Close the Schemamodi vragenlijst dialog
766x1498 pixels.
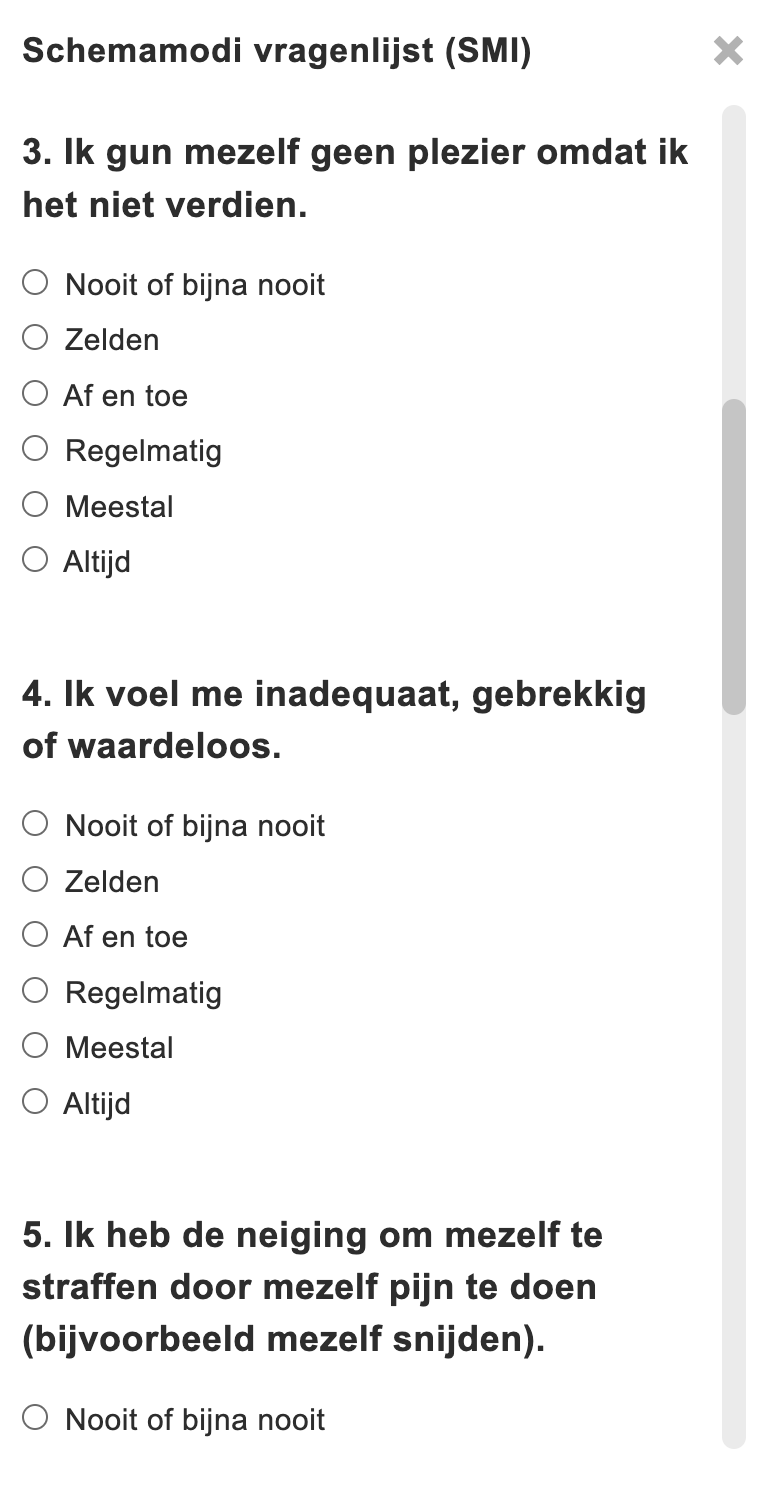click(x=728, y=51)
